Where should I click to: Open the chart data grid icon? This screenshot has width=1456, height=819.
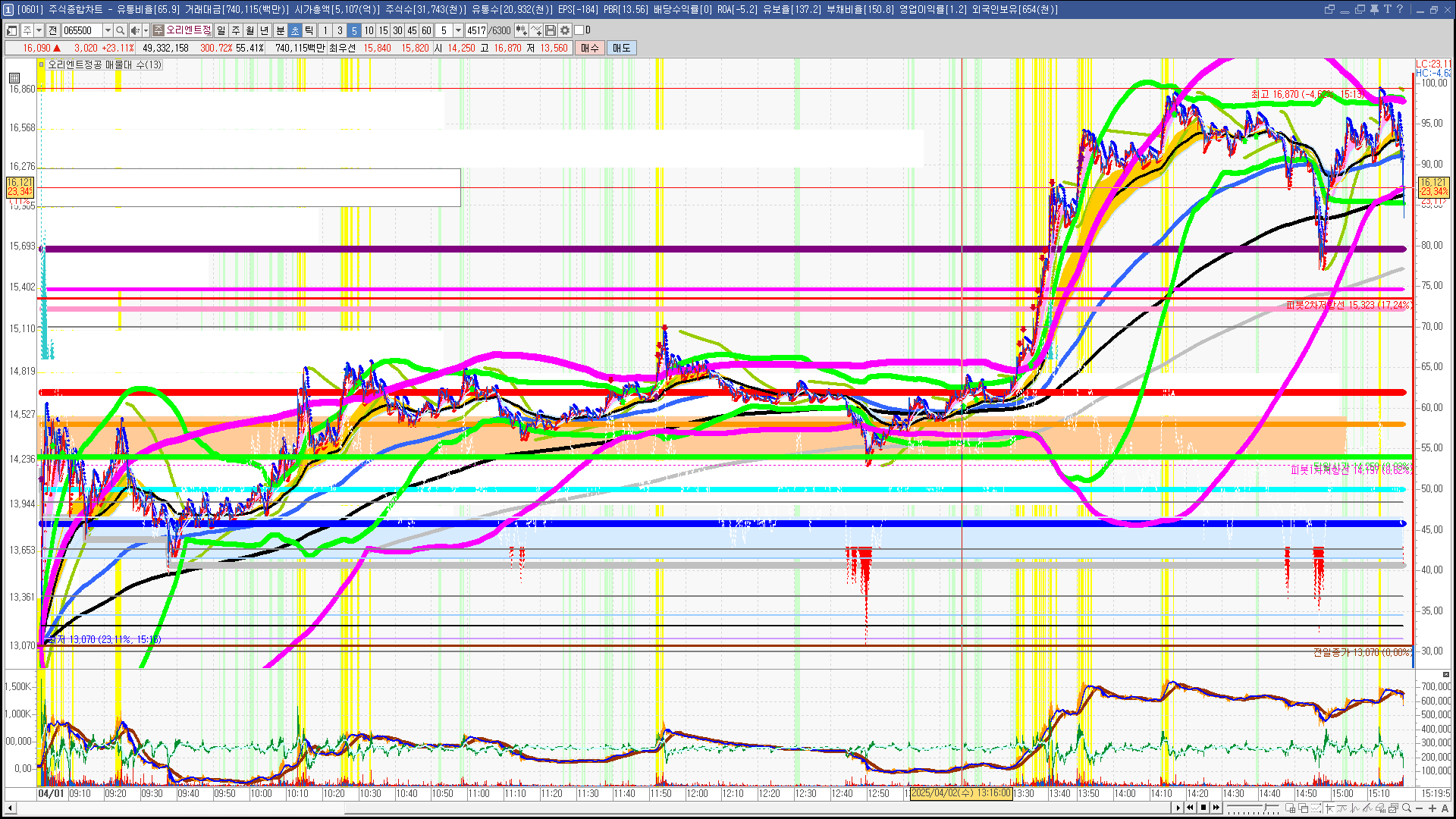pyautogui.click(x=14, y=77)
